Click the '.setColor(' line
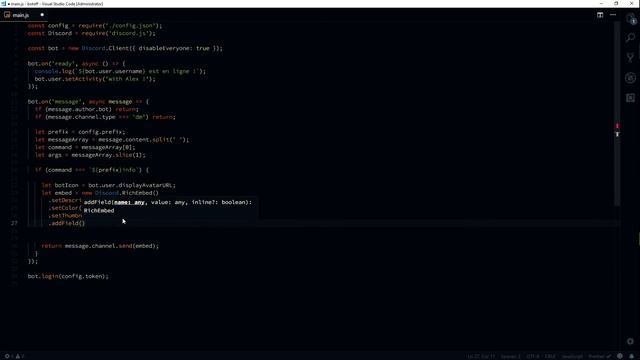640x360 pixels. (x=65, y=208)
